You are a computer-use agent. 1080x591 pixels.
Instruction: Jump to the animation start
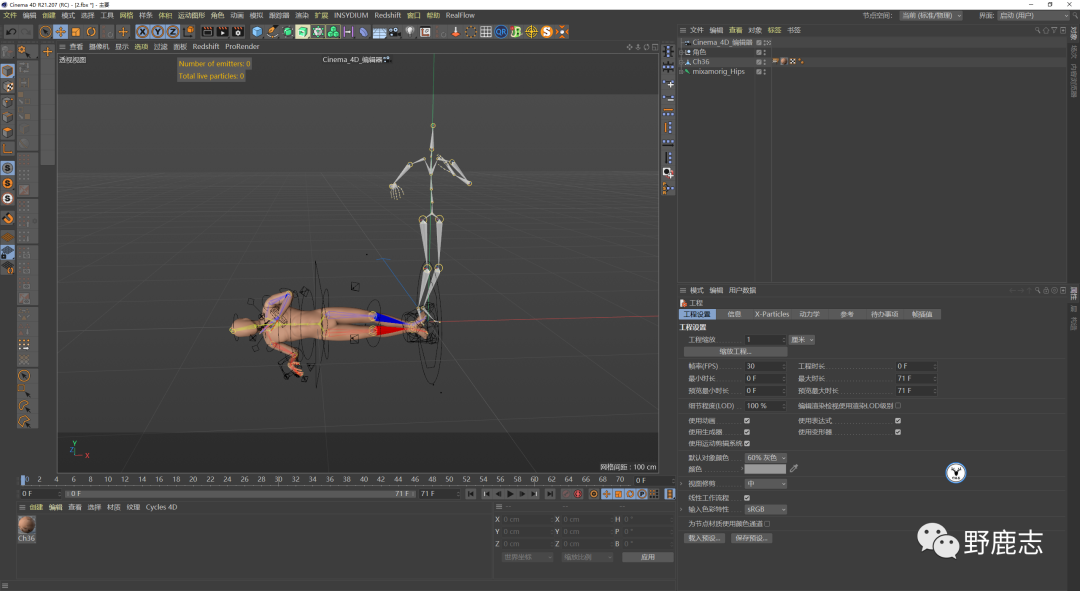(x=471, y=494)
